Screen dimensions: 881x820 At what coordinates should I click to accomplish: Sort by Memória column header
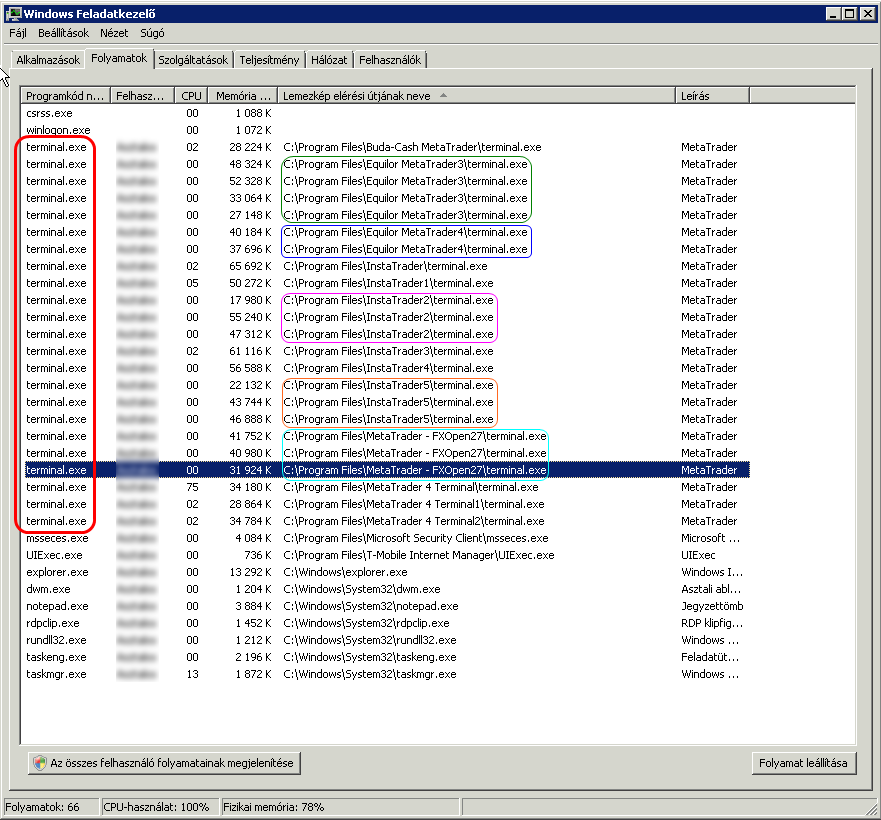click(243, 96)
